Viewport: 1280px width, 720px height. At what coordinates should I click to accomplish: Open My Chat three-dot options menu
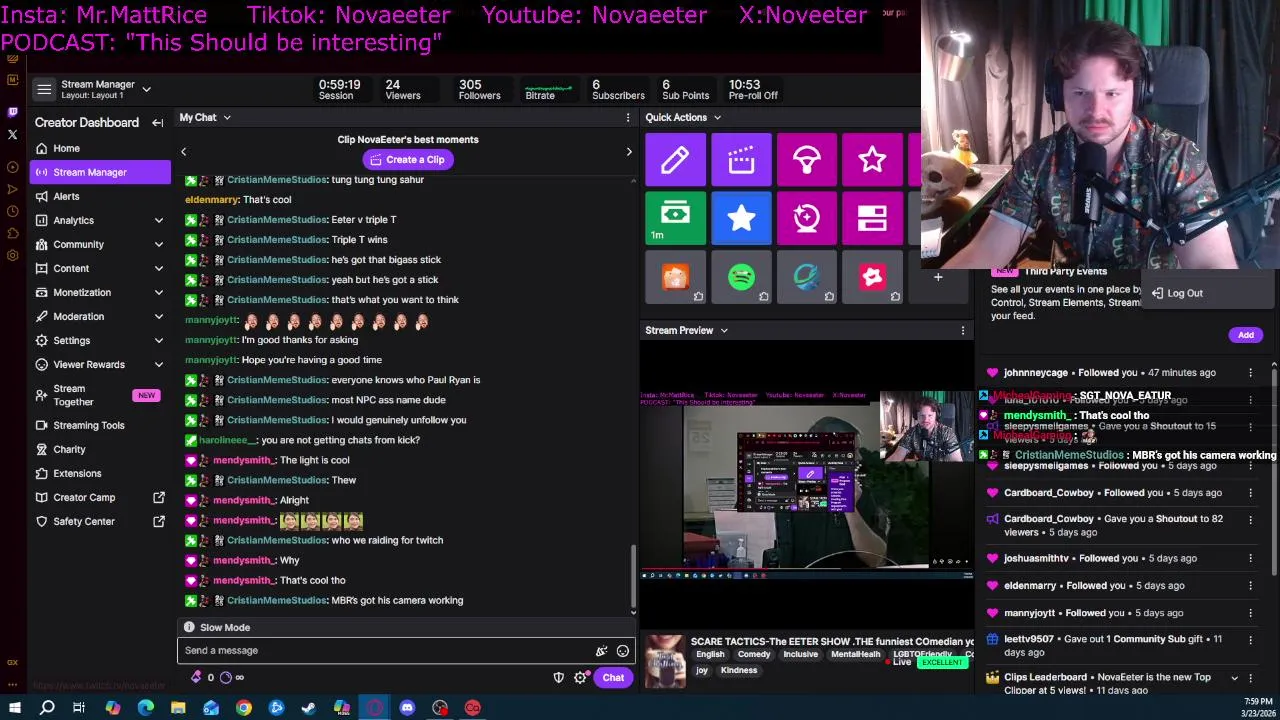[x=628, y=118]
